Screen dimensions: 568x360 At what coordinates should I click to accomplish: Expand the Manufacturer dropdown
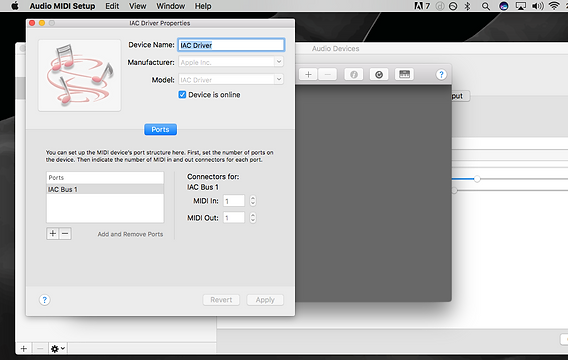pyautogui.click(x=279, y=62)
